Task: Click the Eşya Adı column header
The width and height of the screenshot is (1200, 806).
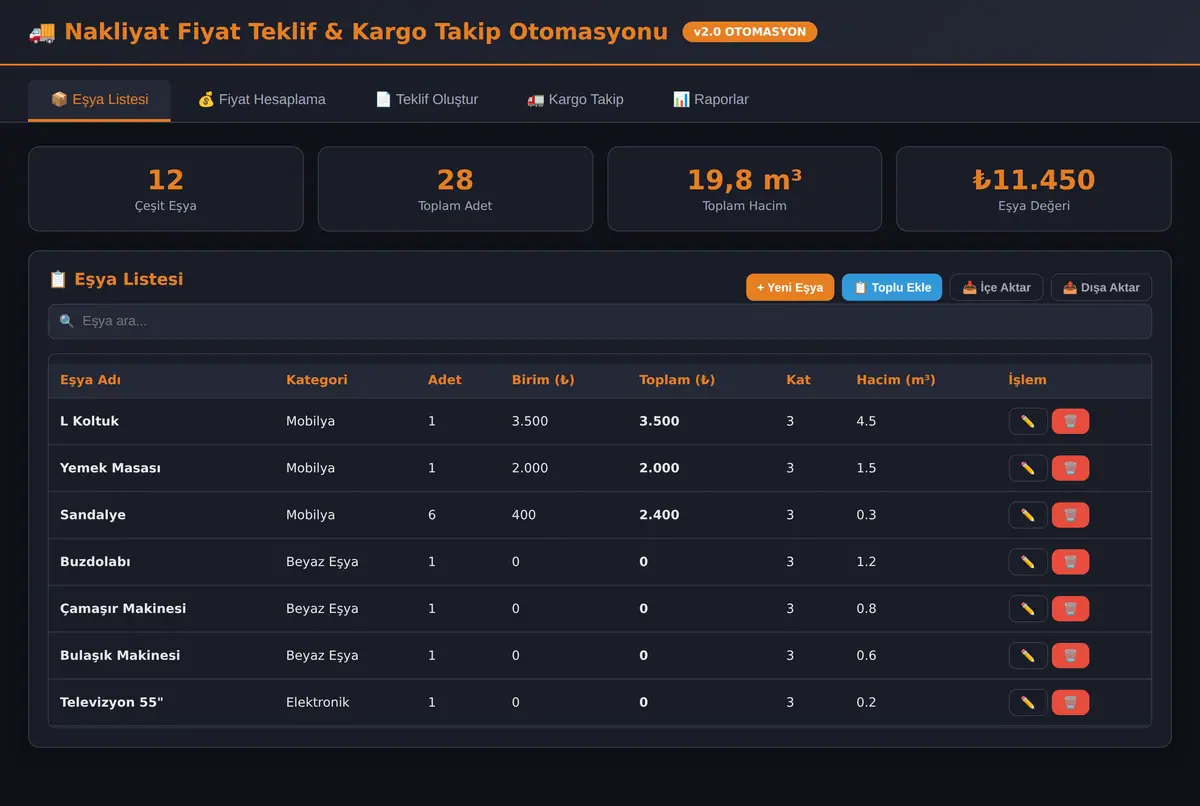Action: pyautogui.click(x=90, y=380)
